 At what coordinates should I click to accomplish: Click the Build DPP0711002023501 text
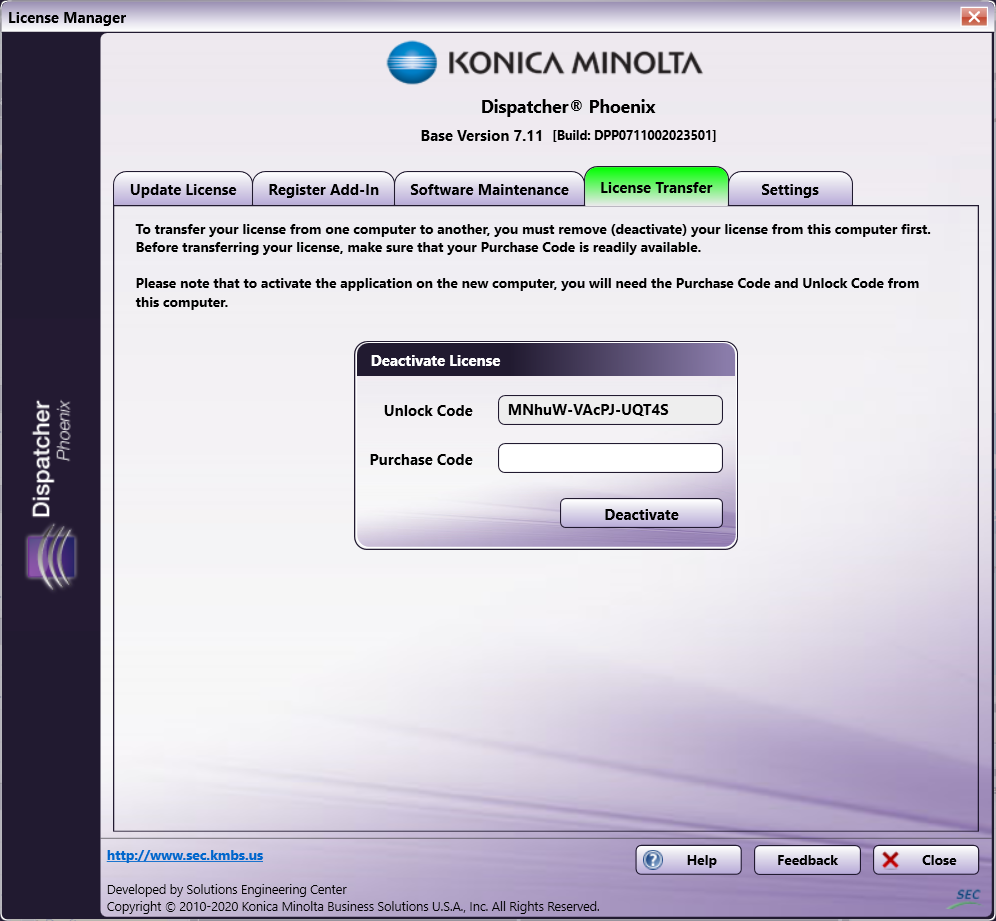tap(634, 135)
